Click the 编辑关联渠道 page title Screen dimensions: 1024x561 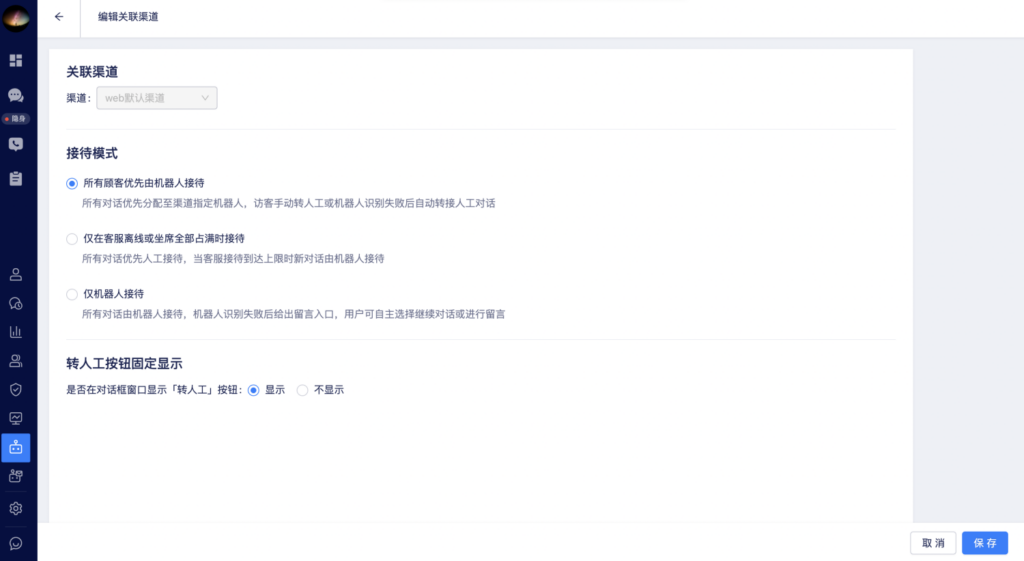click(x=128, y=16)
